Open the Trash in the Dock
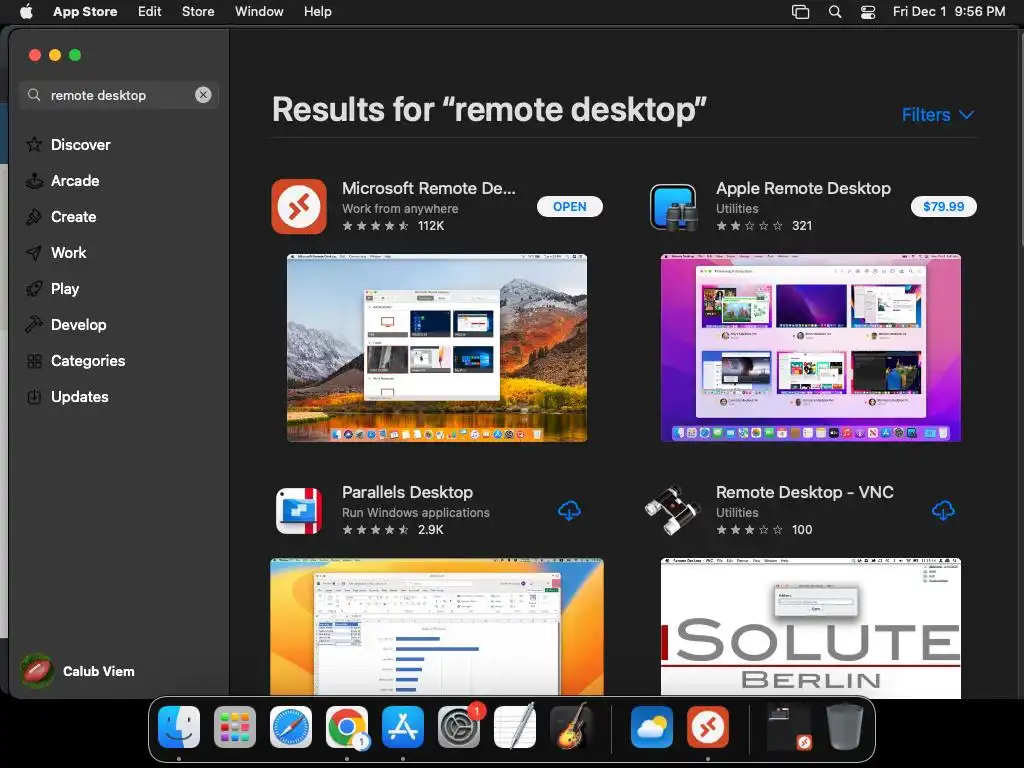This screenshot has width=1024, height=768. click(844, 727)
